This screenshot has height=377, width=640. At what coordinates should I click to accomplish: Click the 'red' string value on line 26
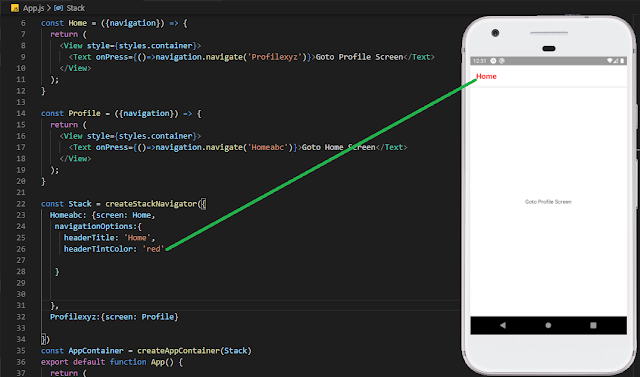pyautogui.click(x=153, y=249)
